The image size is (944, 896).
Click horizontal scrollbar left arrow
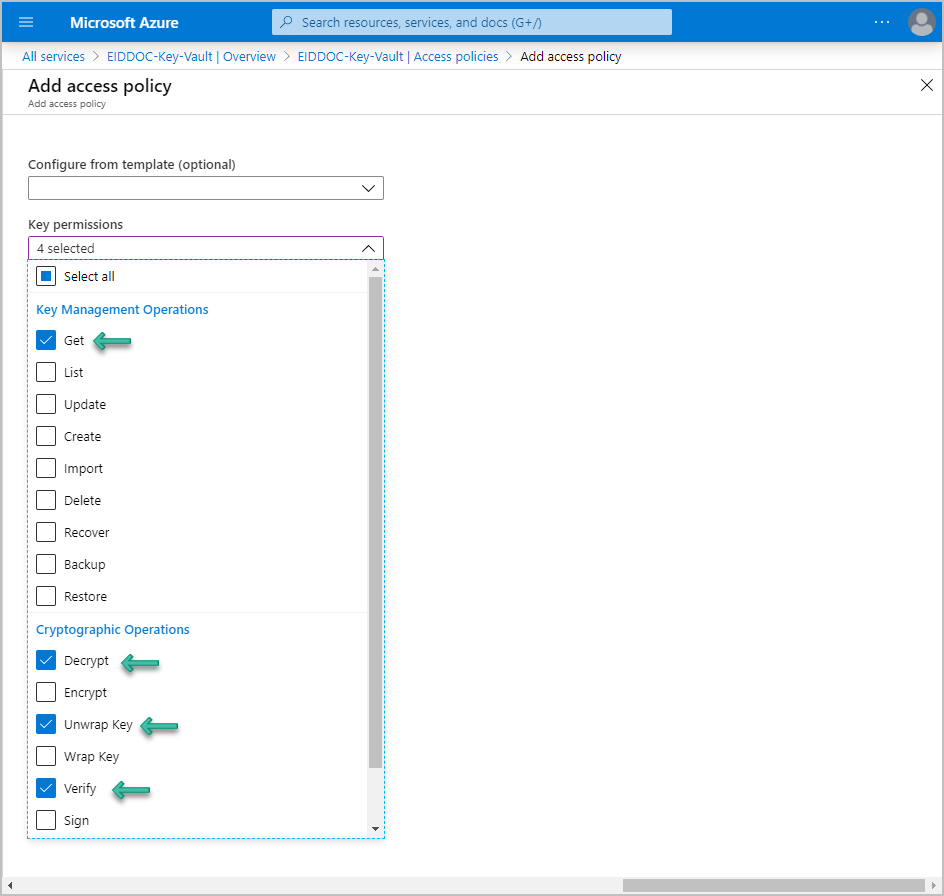coord(10,885)
